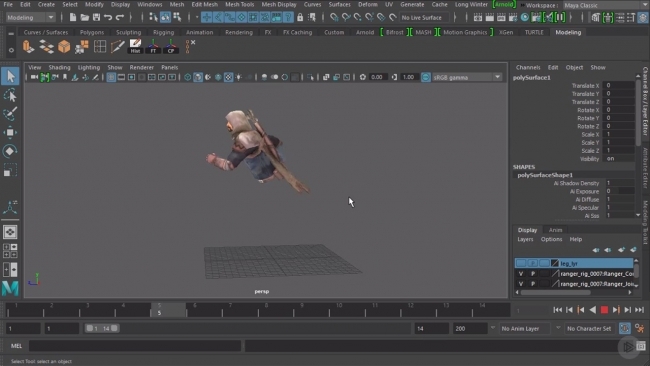The image size is (650, 366).
Task: Click the stop playback red button
Action: tap(604, 310)
